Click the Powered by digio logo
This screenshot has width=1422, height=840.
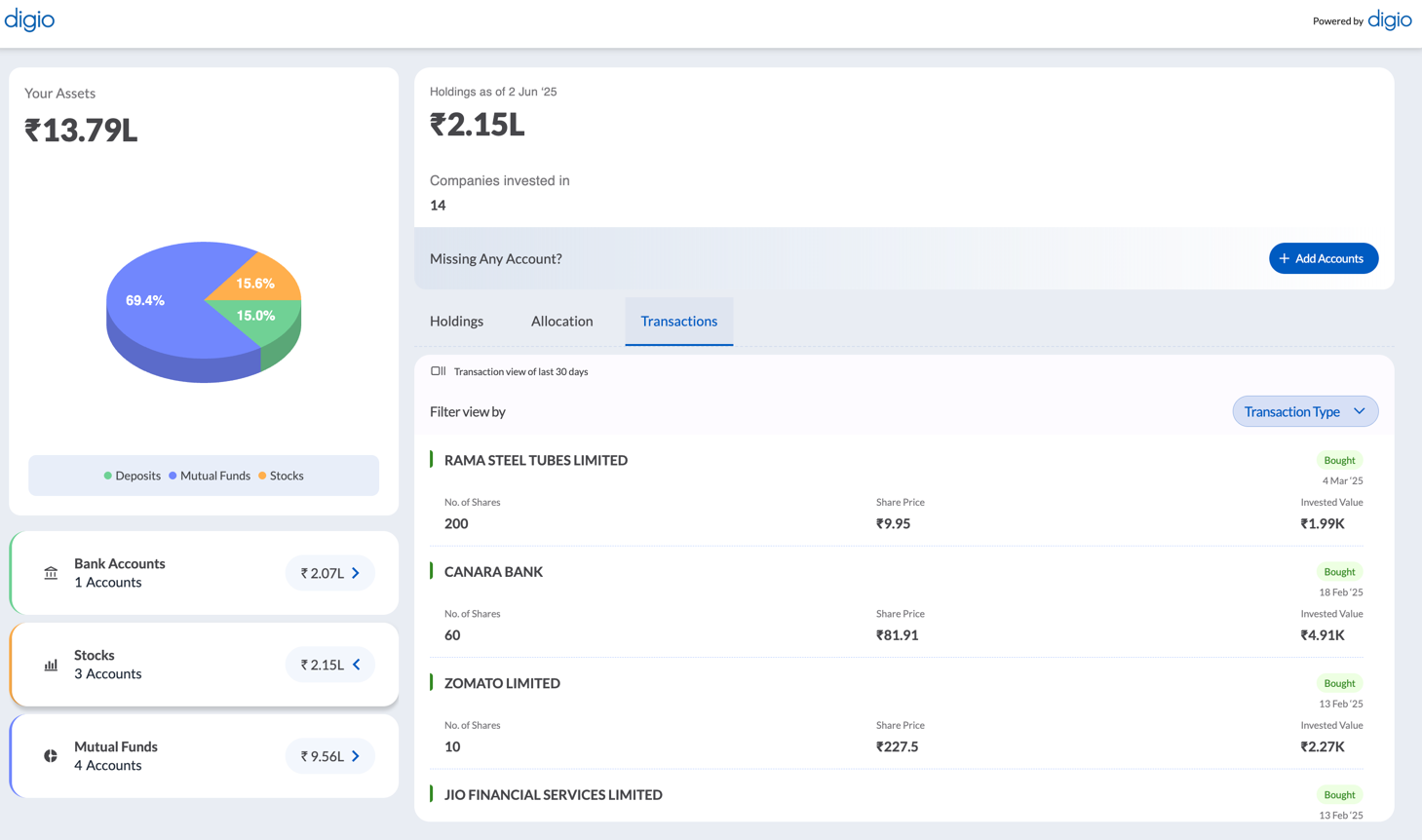1390,19
